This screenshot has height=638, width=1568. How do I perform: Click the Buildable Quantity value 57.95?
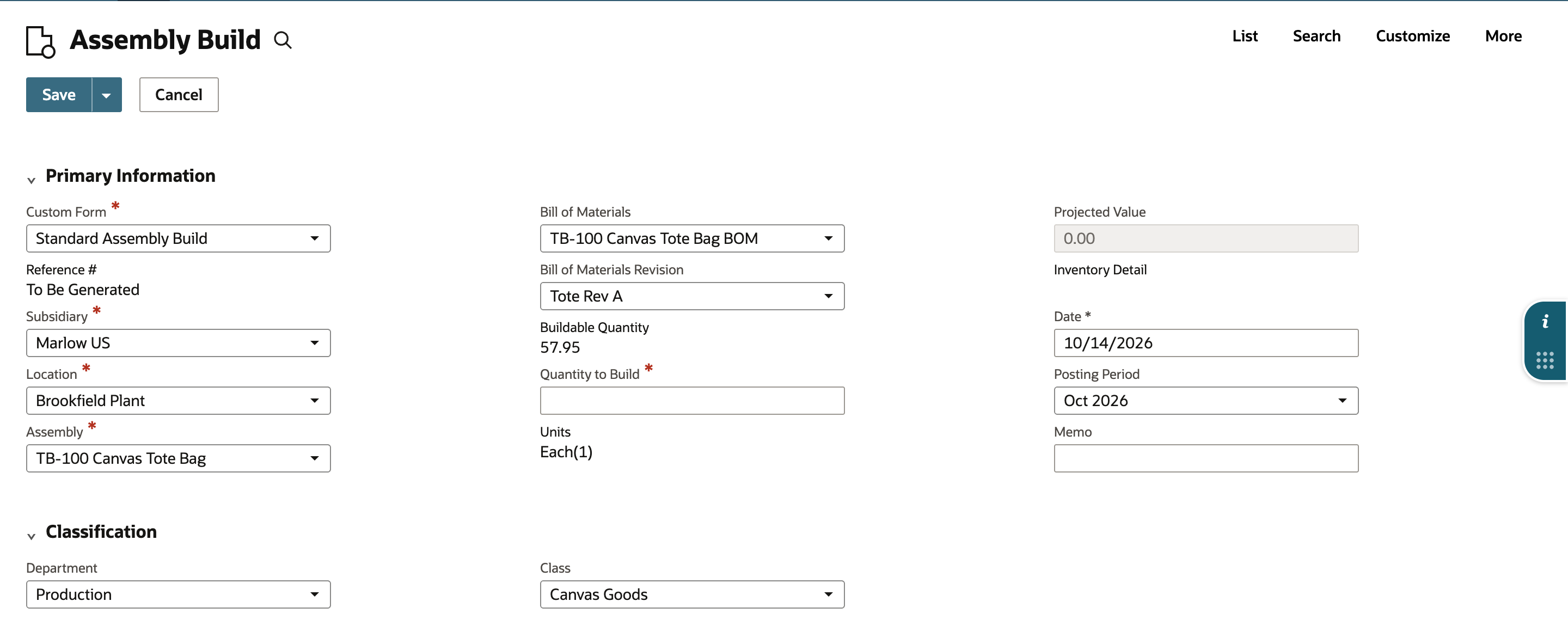(560, 348)
